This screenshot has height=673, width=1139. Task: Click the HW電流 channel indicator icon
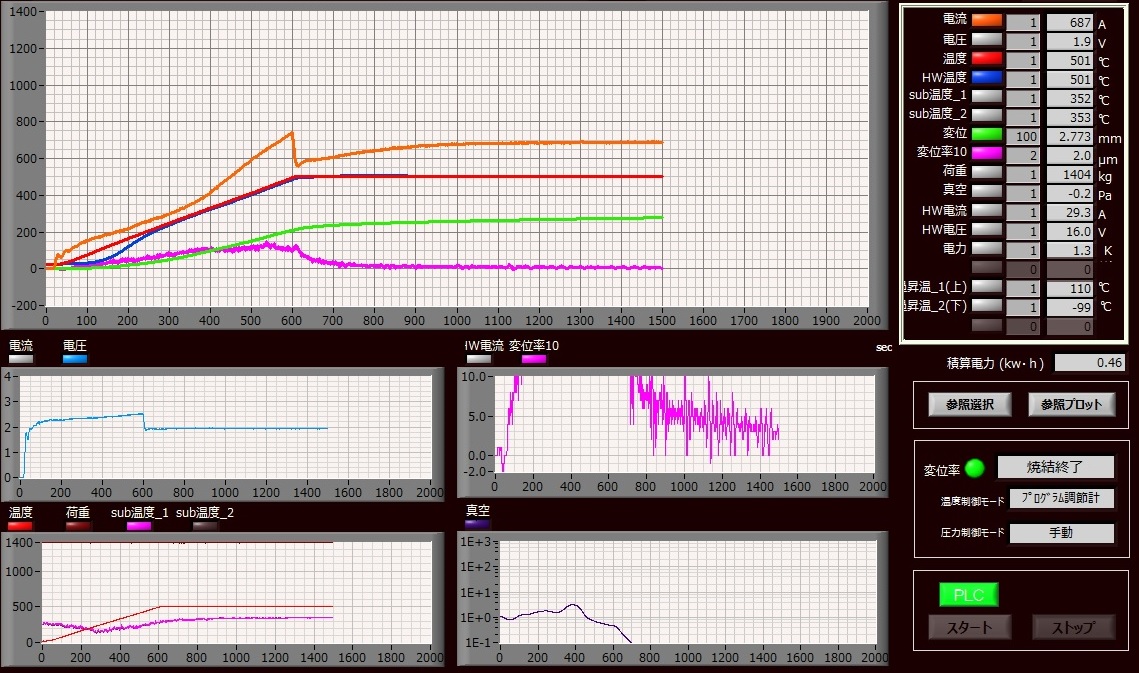pos(985,210)
